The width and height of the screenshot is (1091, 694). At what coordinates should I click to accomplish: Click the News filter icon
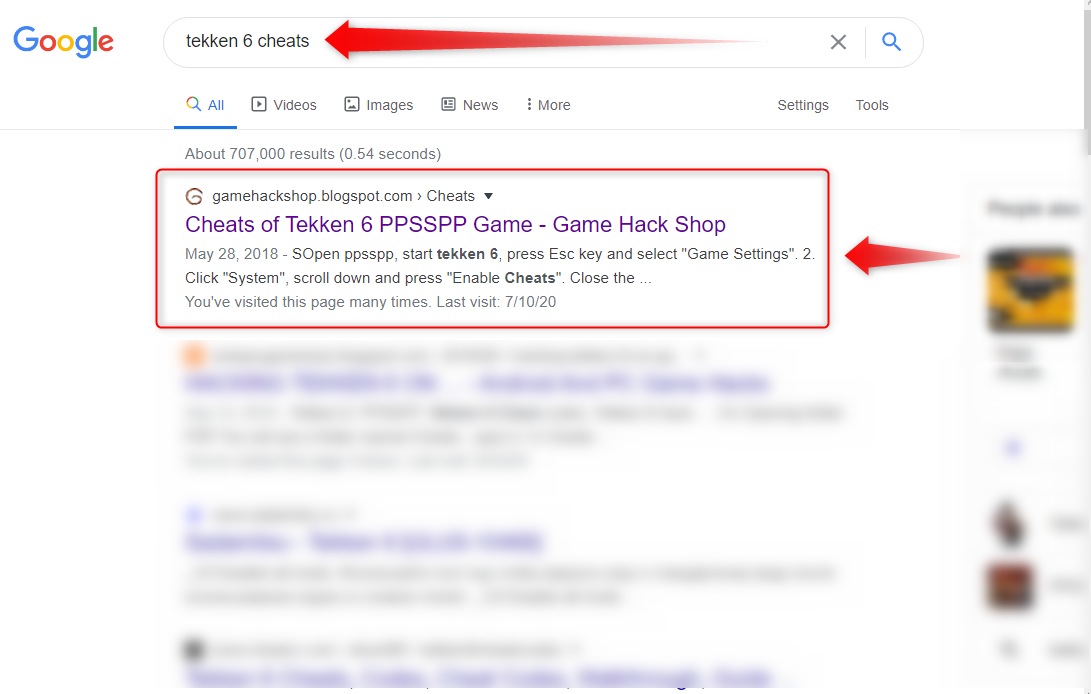point(446,104)
